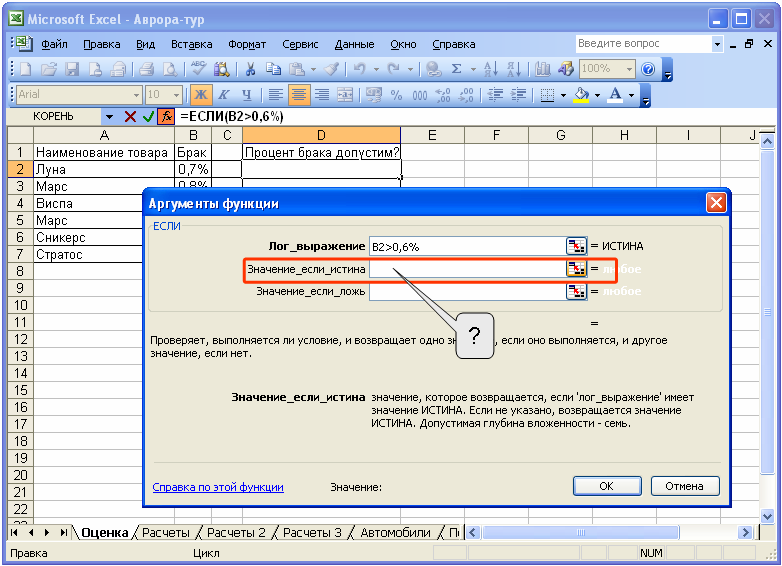Click the horizontal scrollbar thumb
This screenshot has width=782, height=566.
pyautogui.click(x=581, y=533)
